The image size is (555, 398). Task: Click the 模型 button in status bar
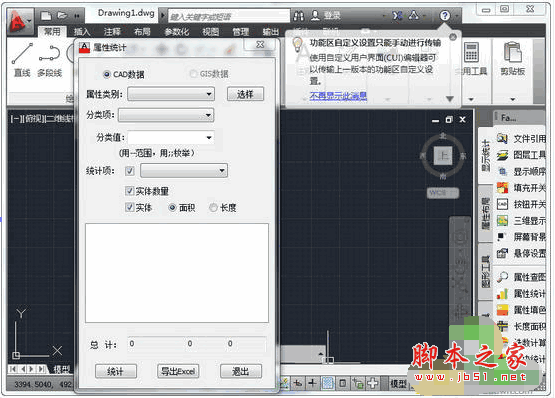[398, 383]
